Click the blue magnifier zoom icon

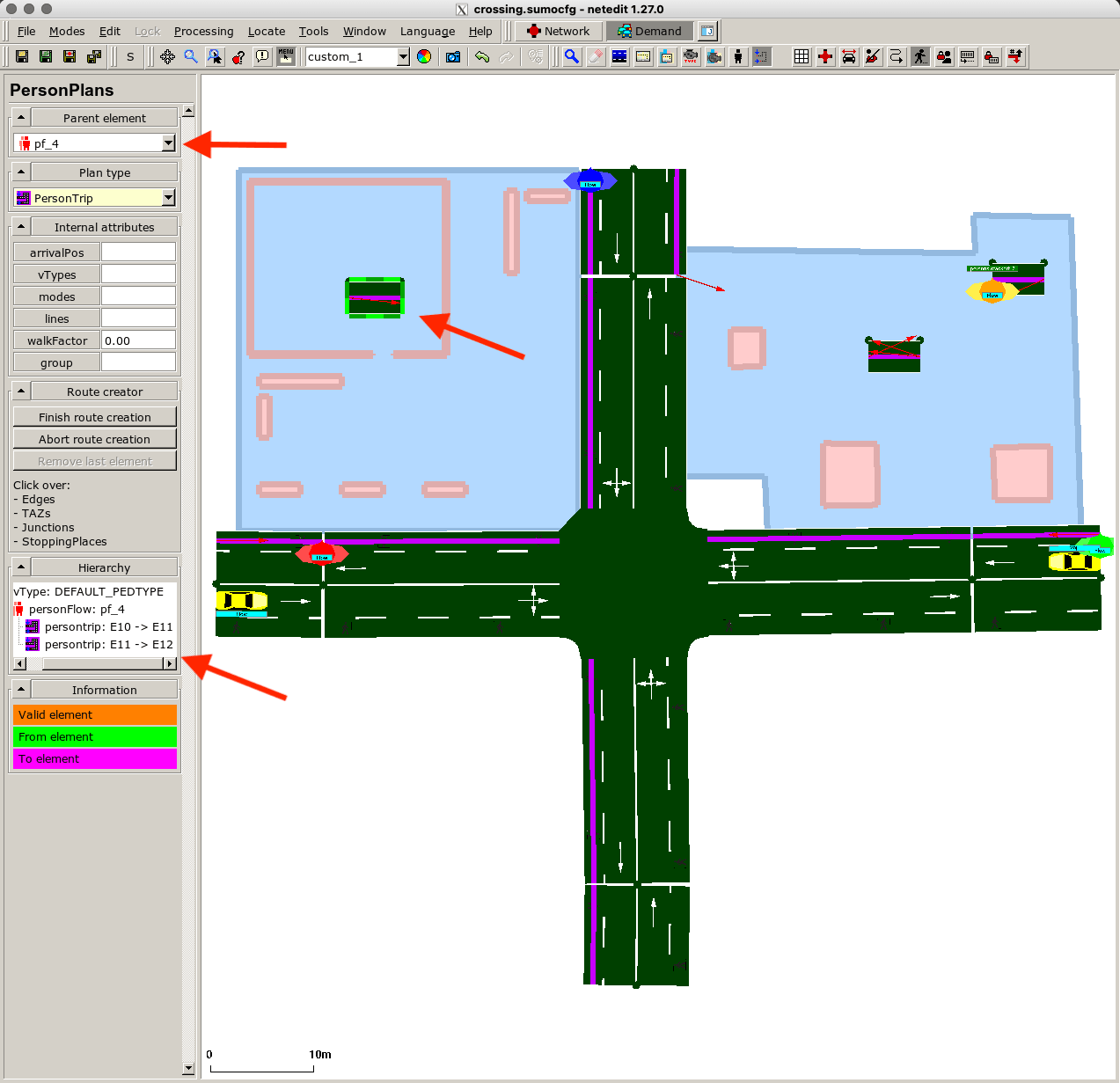coord(191,56)
